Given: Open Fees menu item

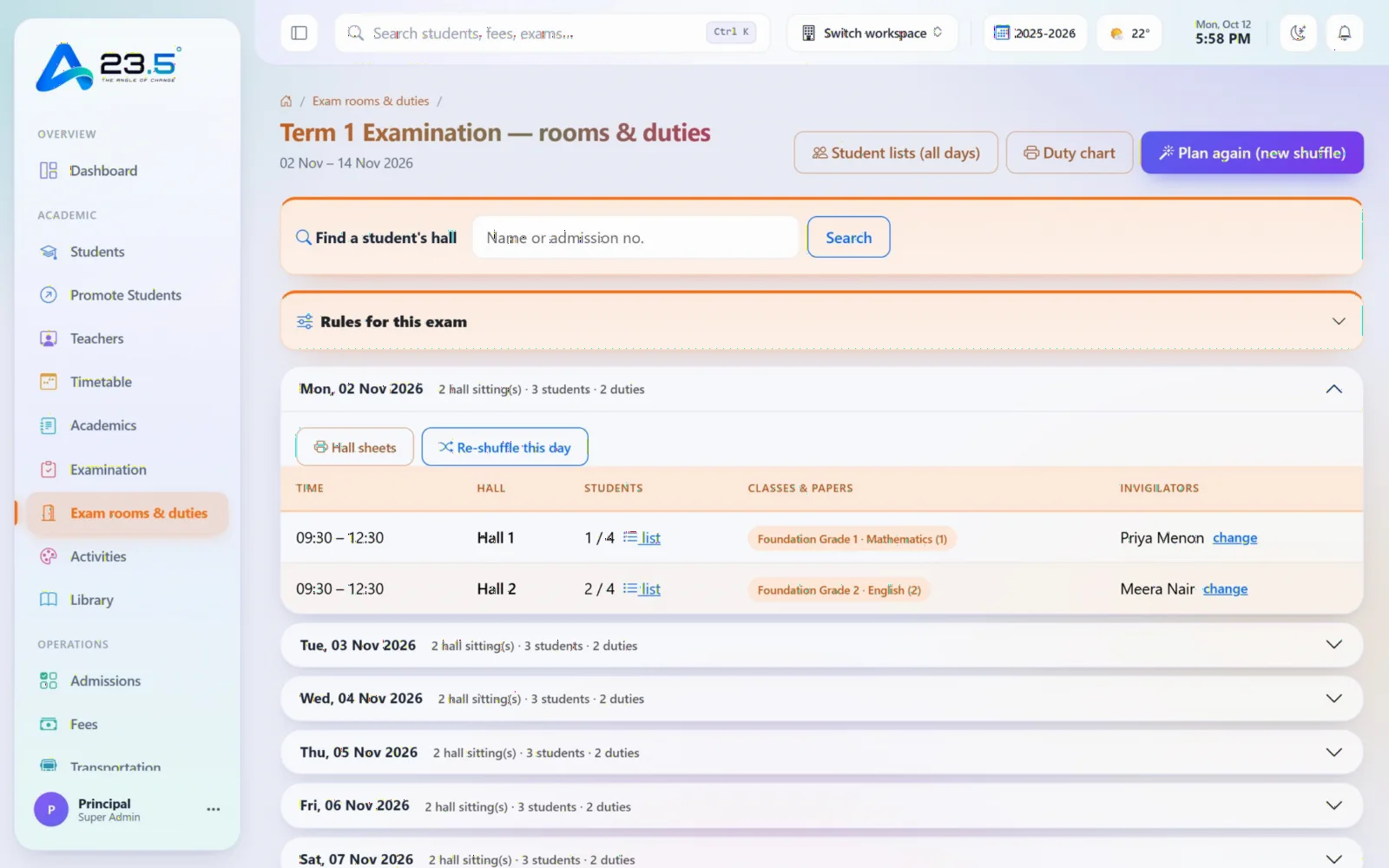Looking at the screenshot, I should (x=127, y=724).
